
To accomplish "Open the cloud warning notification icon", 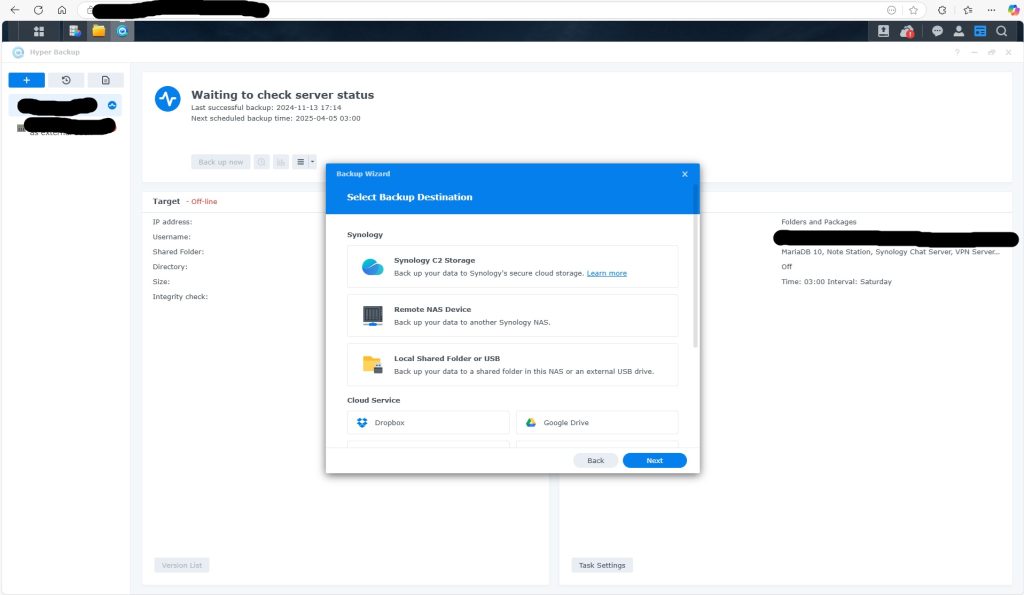I will [x=907, y=31].
